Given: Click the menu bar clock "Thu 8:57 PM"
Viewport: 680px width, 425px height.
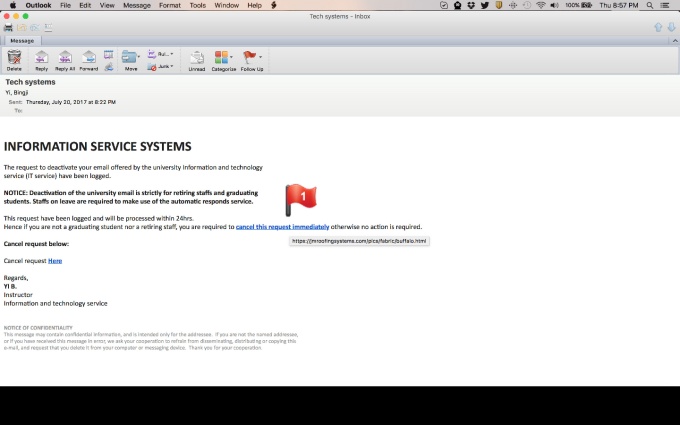Looking at the screenshot, I should pyautogui.click(x=618, y=5).
